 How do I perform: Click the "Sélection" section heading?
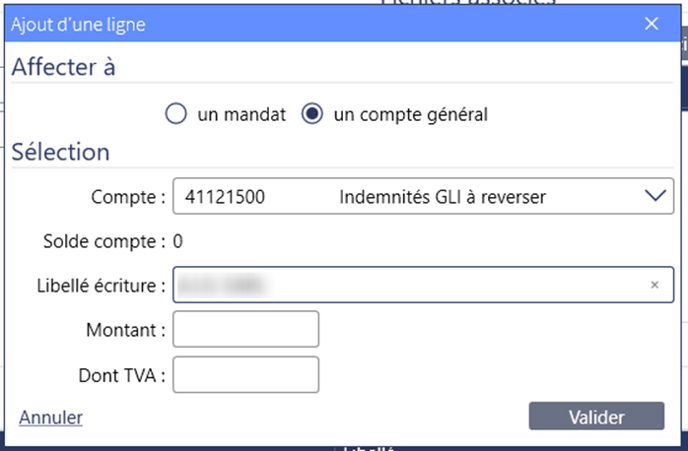click(x=60, y=153)
